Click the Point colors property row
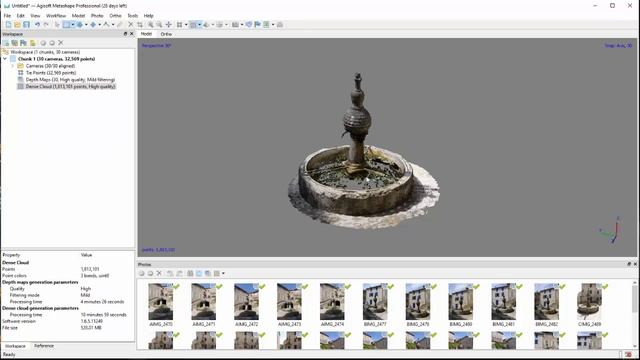 click(x=68, y=276)
